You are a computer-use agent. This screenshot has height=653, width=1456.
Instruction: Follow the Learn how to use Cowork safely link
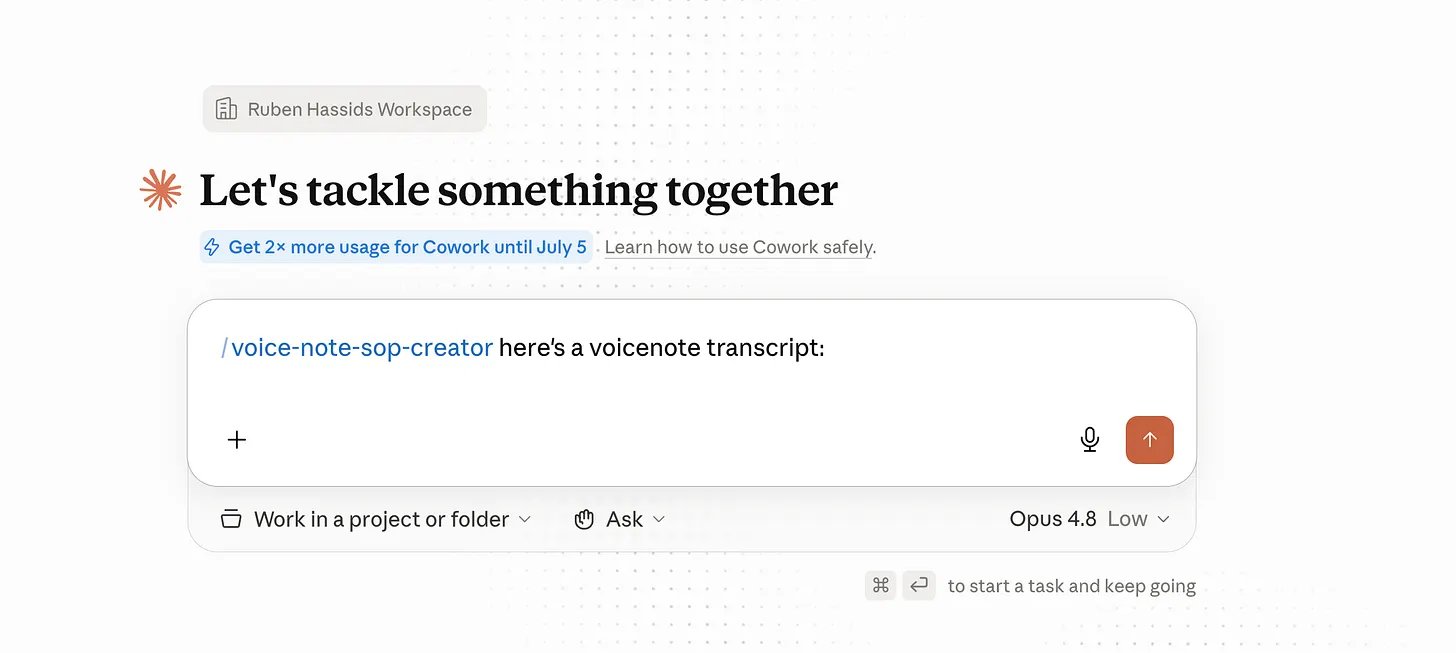[x=739, y=247]
